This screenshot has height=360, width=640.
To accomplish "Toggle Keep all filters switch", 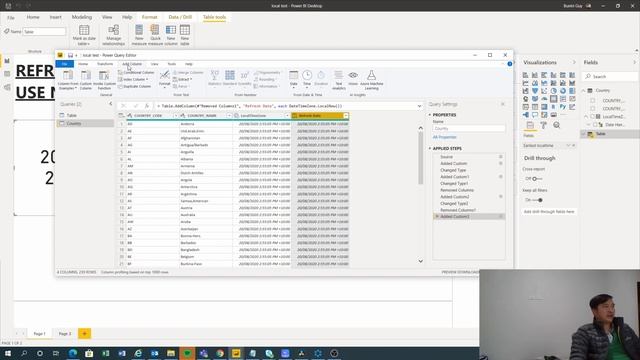I will click(x=538, y=200).
